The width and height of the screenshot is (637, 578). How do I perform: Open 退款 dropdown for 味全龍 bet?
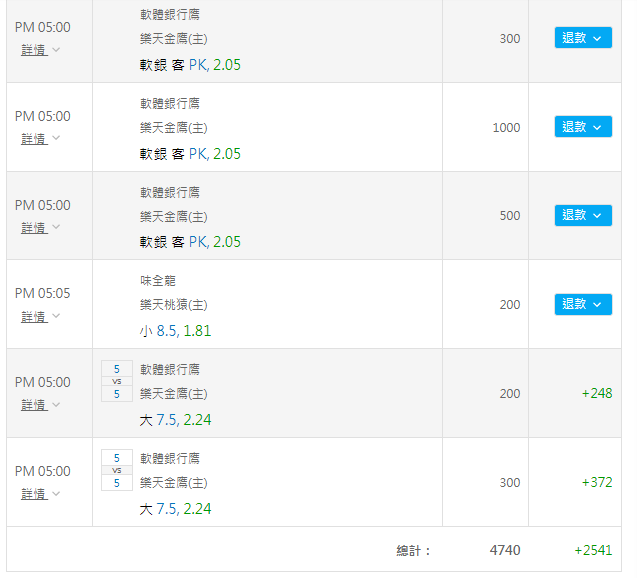583,304
